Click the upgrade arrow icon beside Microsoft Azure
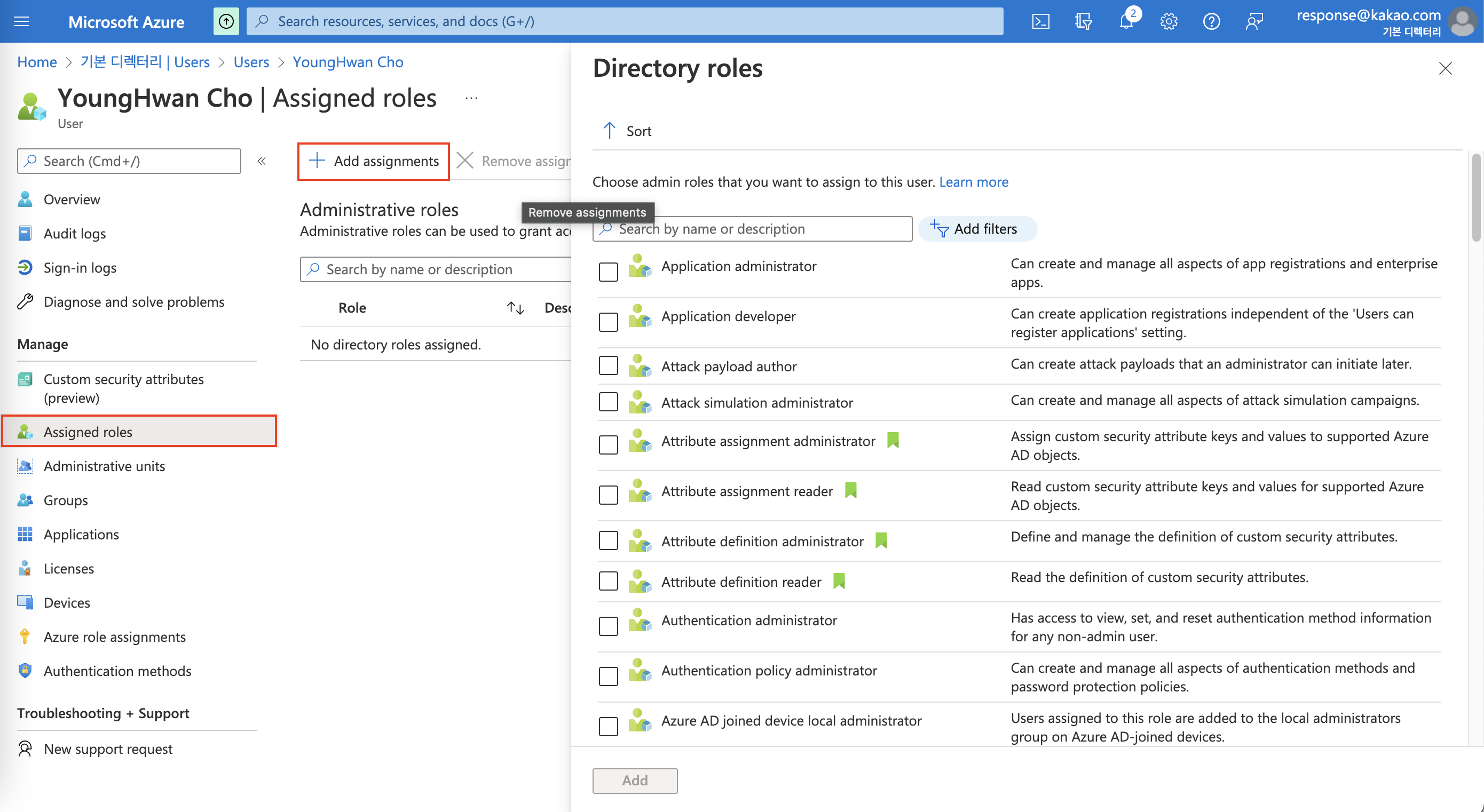Viewport: 1484px width, 812px height. click(226, 21)
